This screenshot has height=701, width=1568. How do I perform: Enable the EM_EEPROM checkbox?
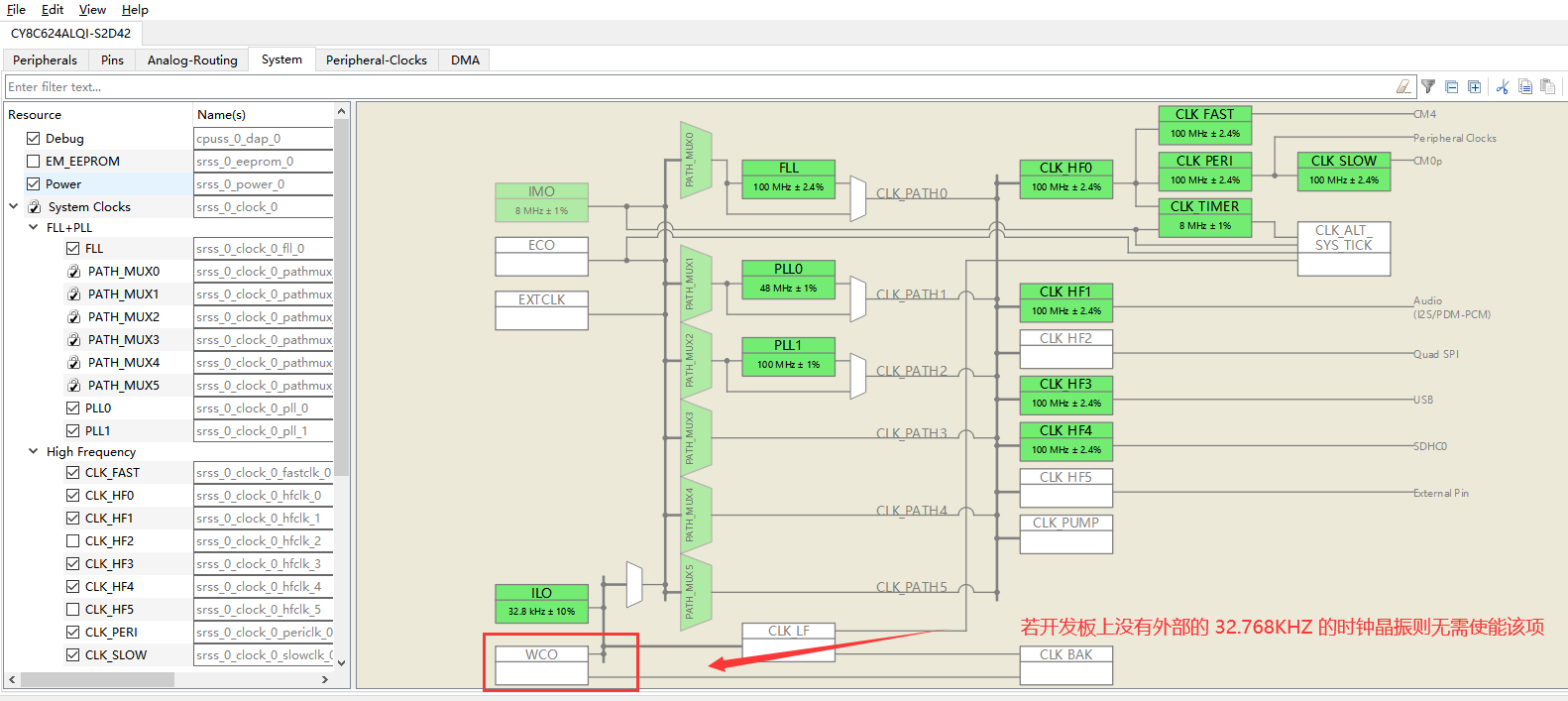[34, 162]
